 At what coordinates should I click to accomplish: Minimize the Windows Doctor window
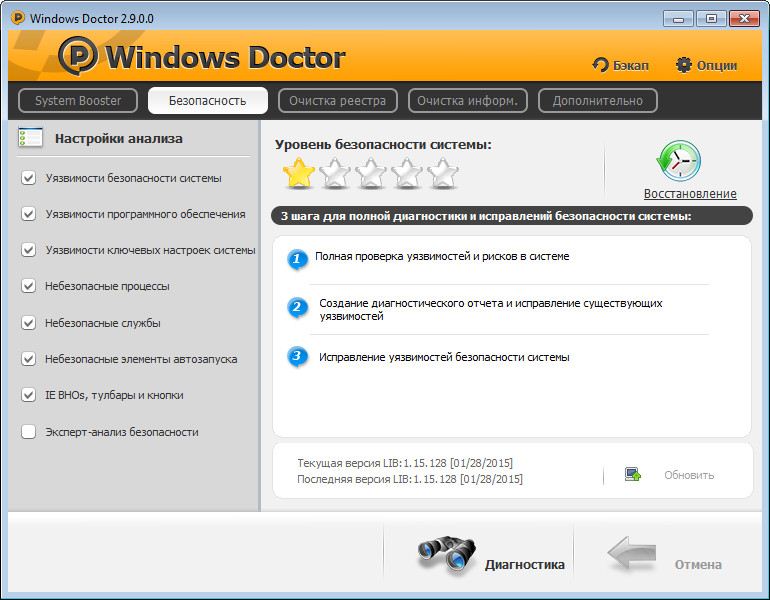pos(678,19)
